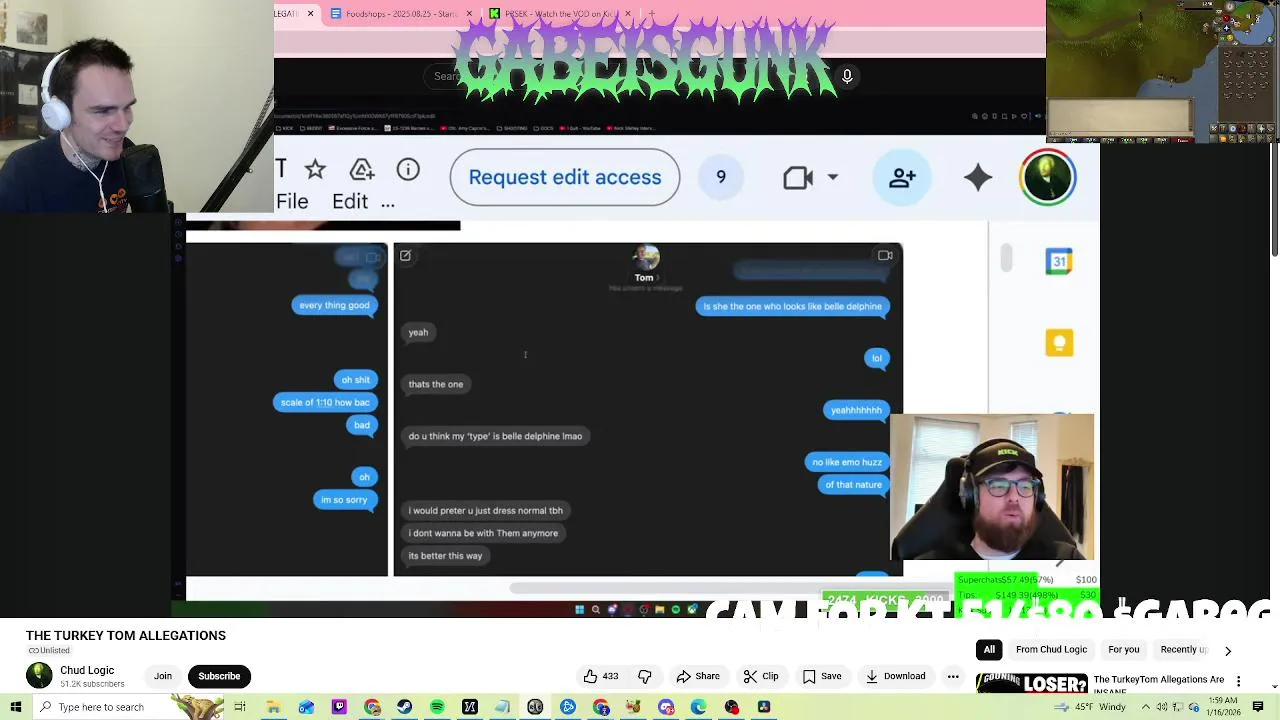Image resolution: width=1280 pixels, height=720 pixels.
Task: Click the YouTube page vertical scrollbar
Action: pos(1274,200)
